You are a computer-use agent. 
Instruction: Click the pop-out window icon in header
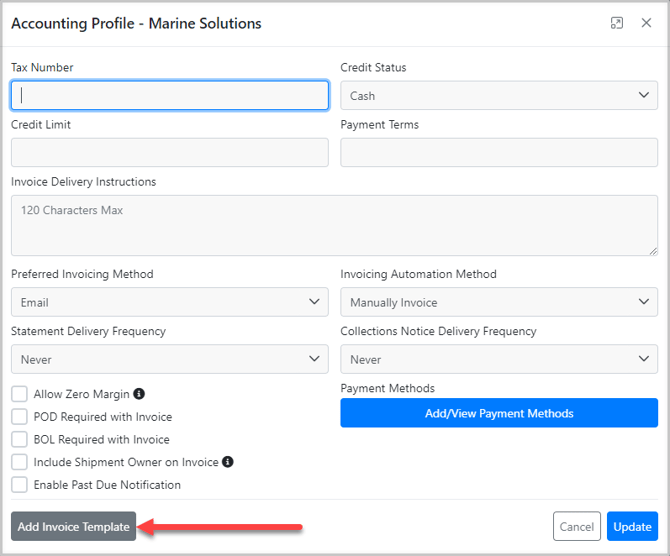point(617,23)
